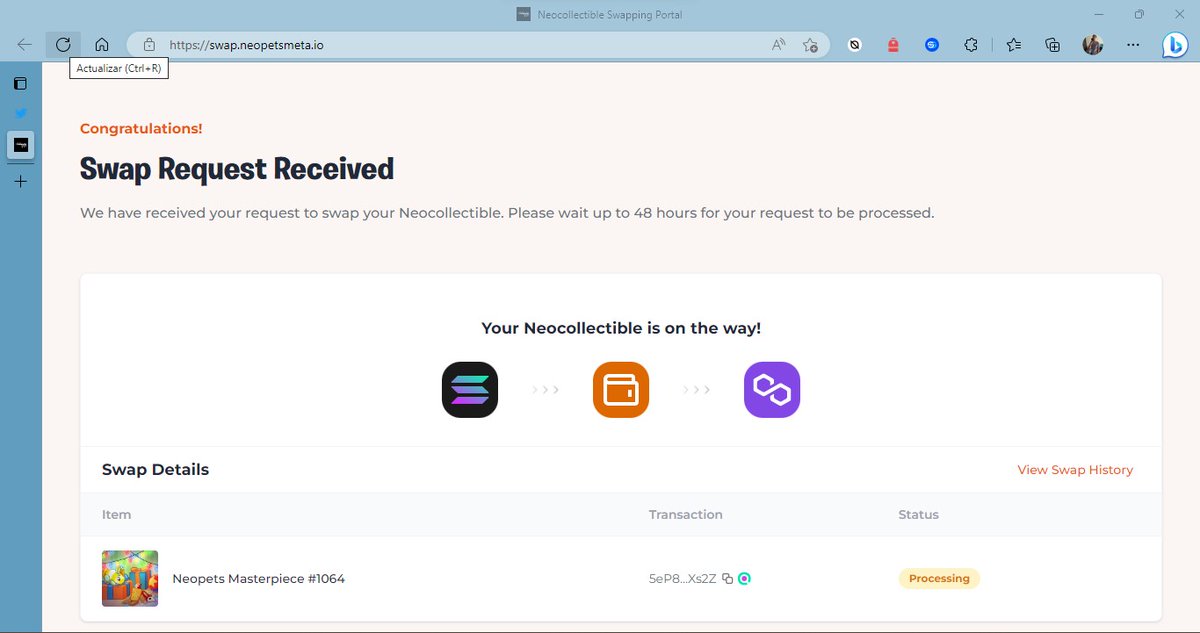Open the browser Settings and more menu
This screenshot has width=1200, height=633.
(x=1133, y=45)
